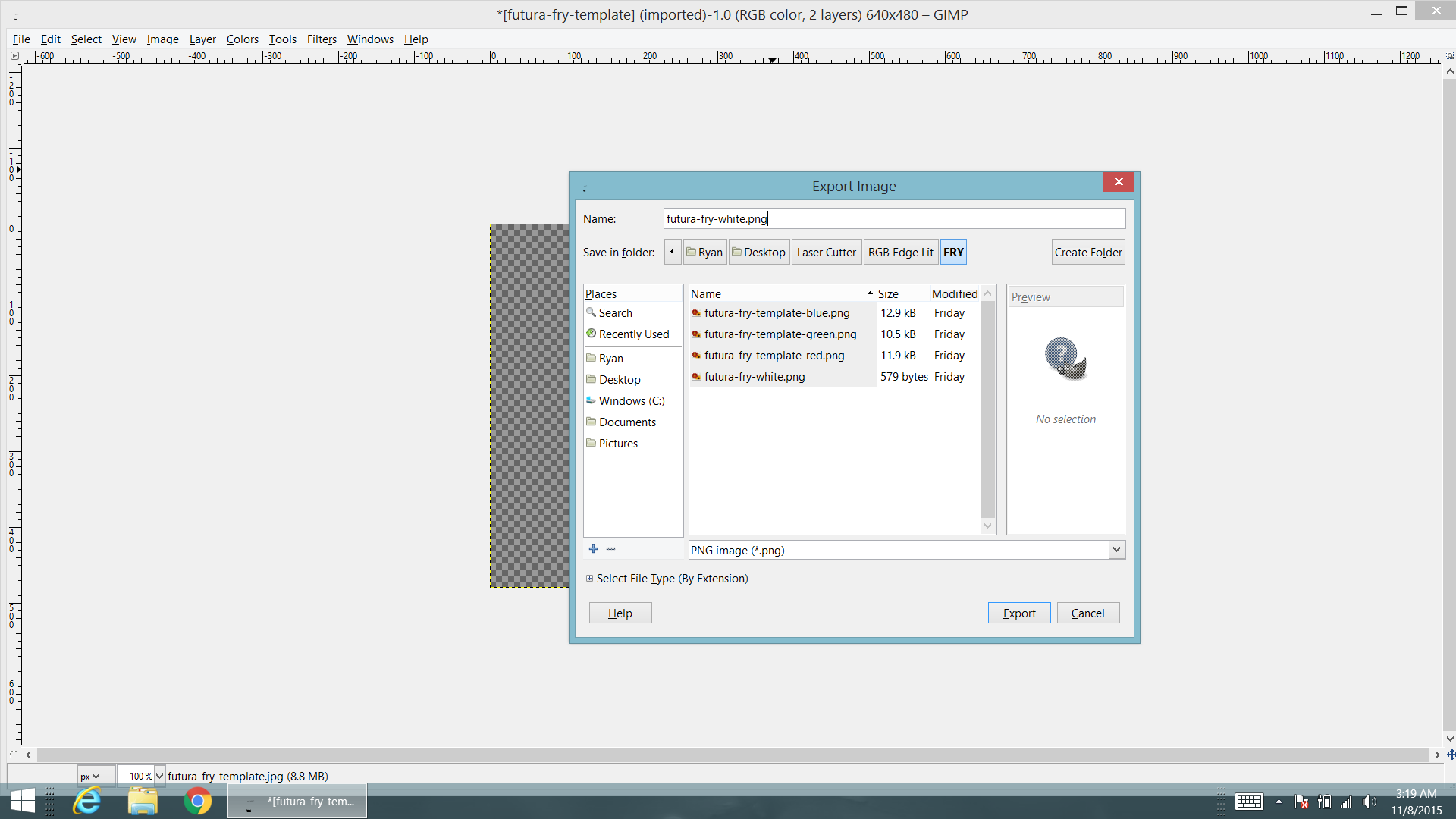Sort files by Modified column header
1456x819 pixels.
(955, 293)
